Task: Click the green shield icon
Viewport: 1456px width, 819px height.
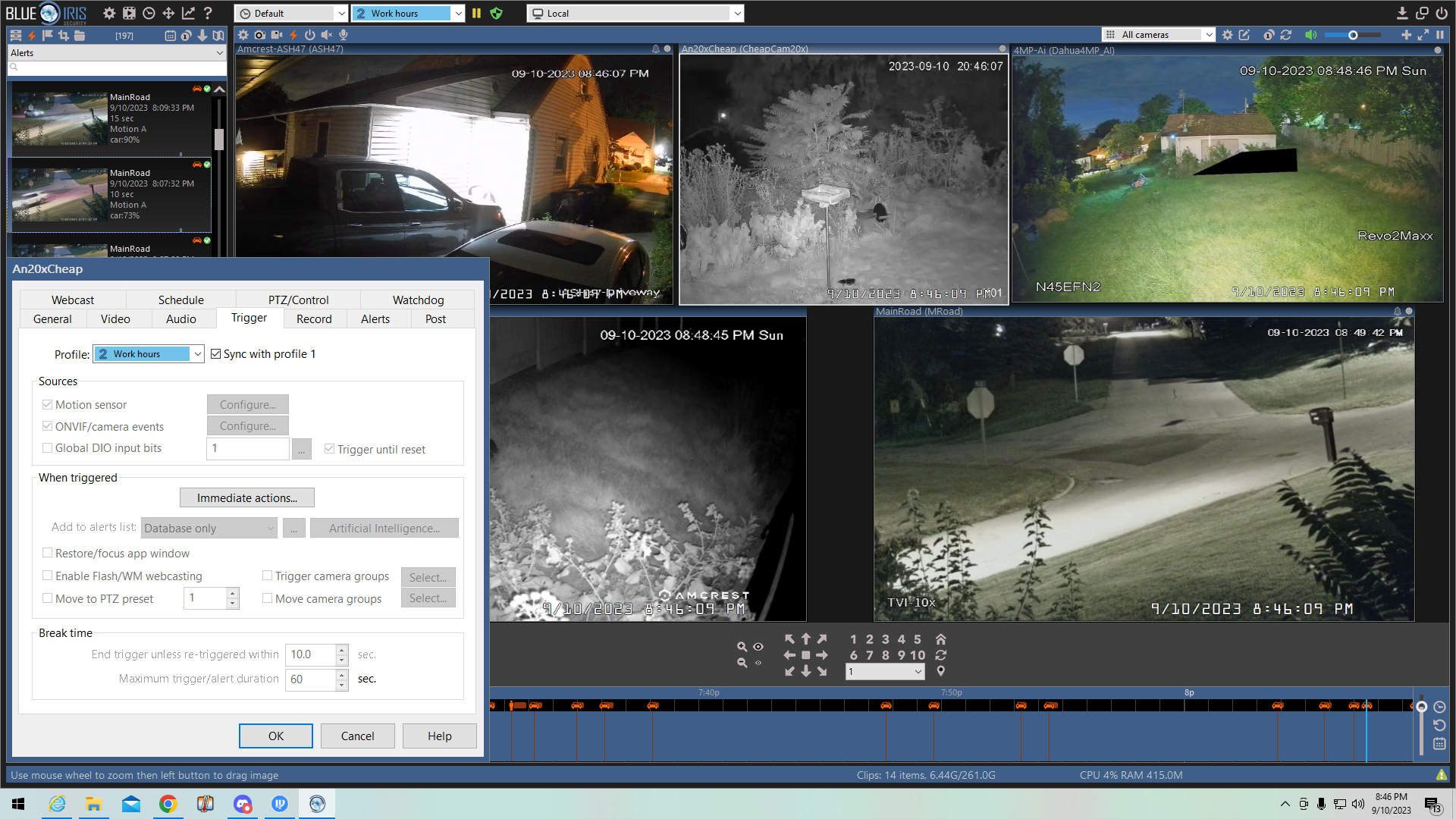Action: [496, 13]
